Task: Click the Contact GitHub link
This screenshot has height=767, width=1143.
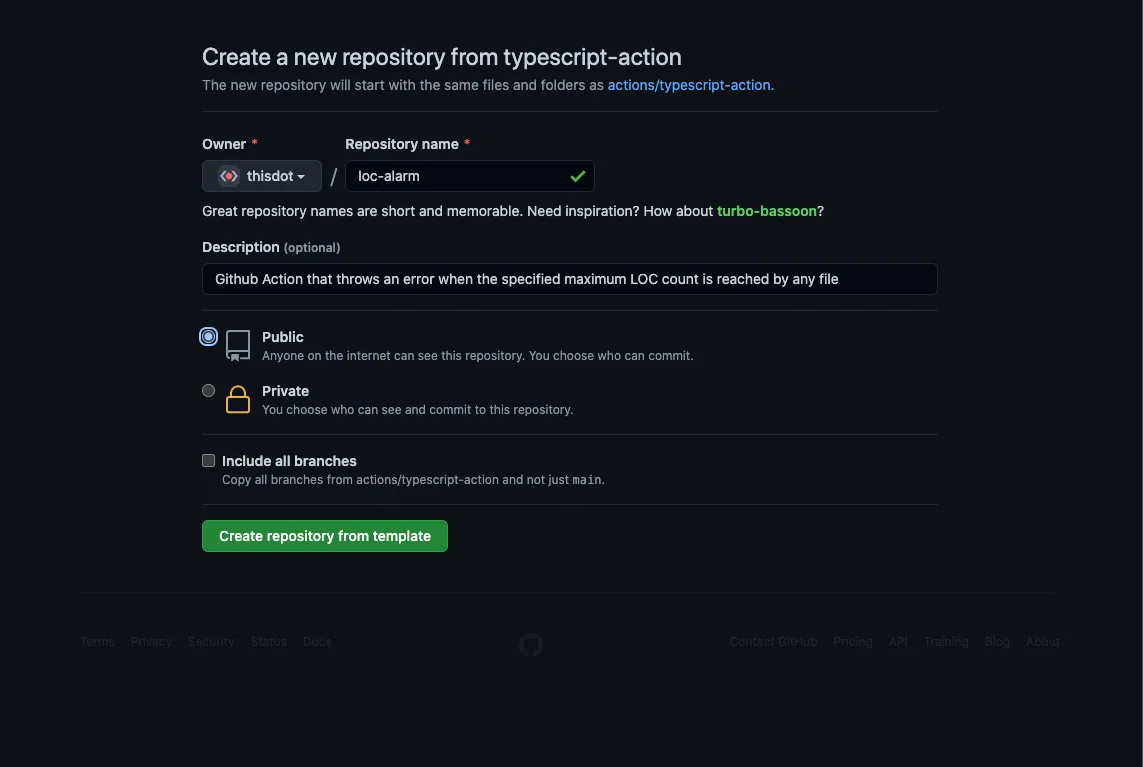Action: click(773, 641)
